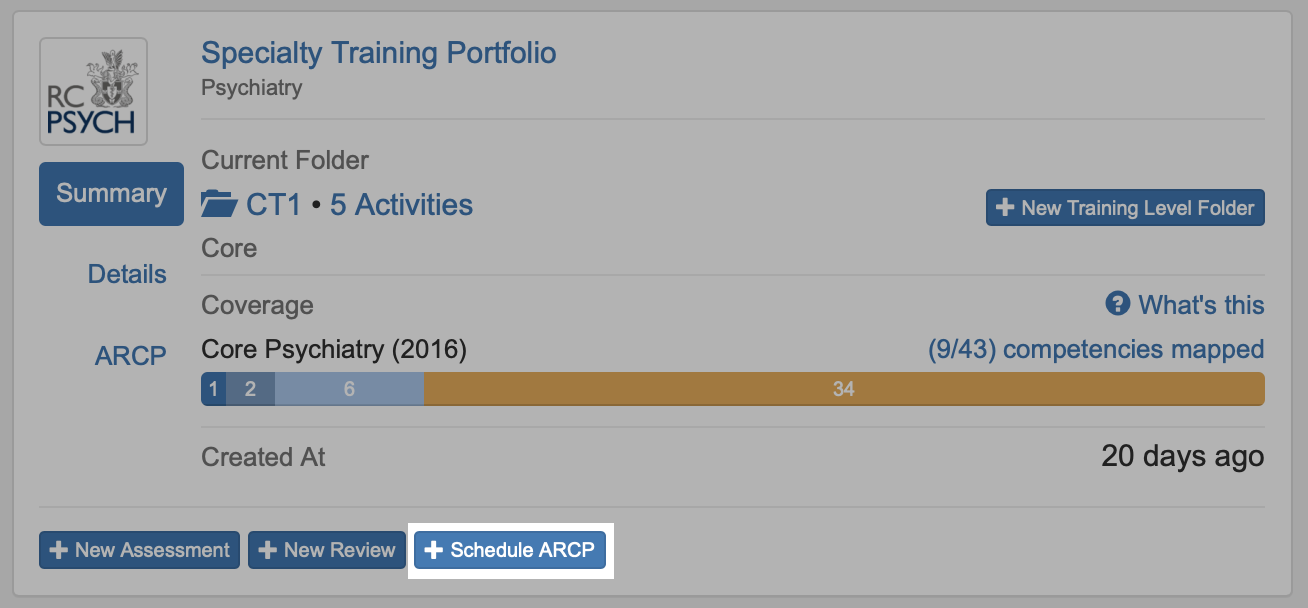Open the Specialty Training Portfolio title link
Viewport: 1308px width, 608px height.
pos(378,53)
